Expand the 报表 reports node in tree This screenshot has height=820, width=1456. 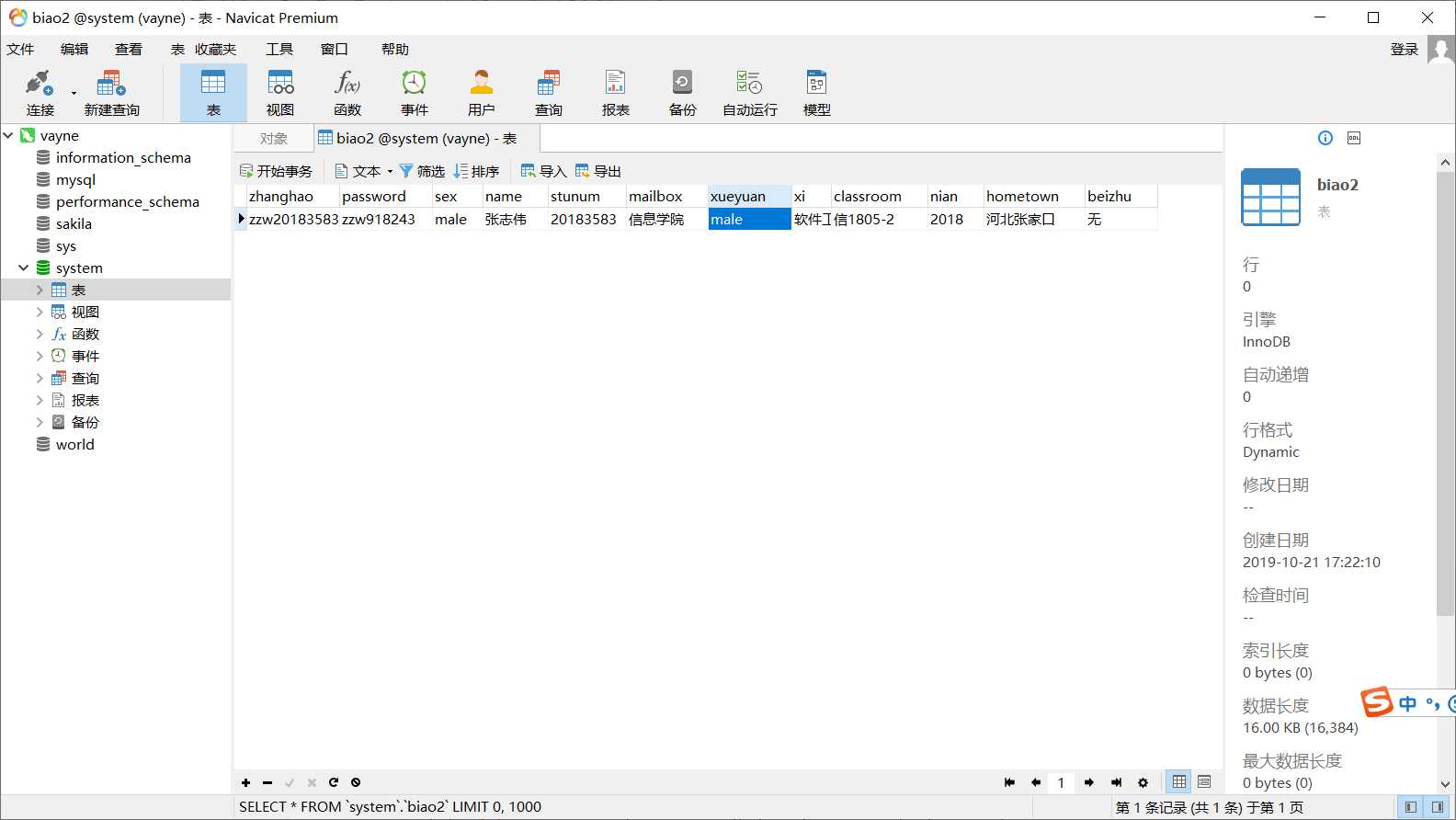[40, 400]
